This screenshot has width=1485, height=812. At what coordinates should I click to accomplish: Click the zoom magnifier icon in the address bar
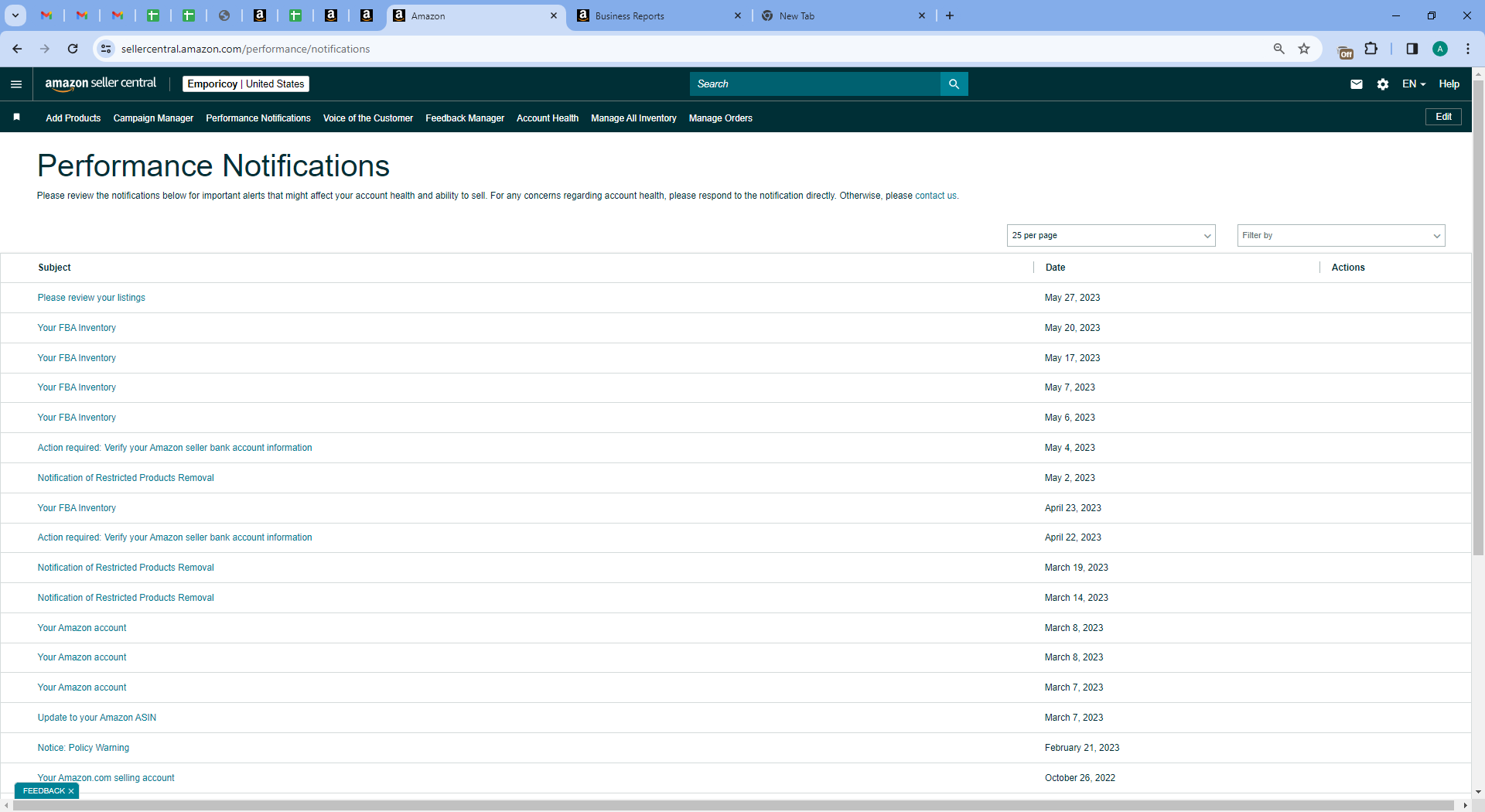point(1279,49)
